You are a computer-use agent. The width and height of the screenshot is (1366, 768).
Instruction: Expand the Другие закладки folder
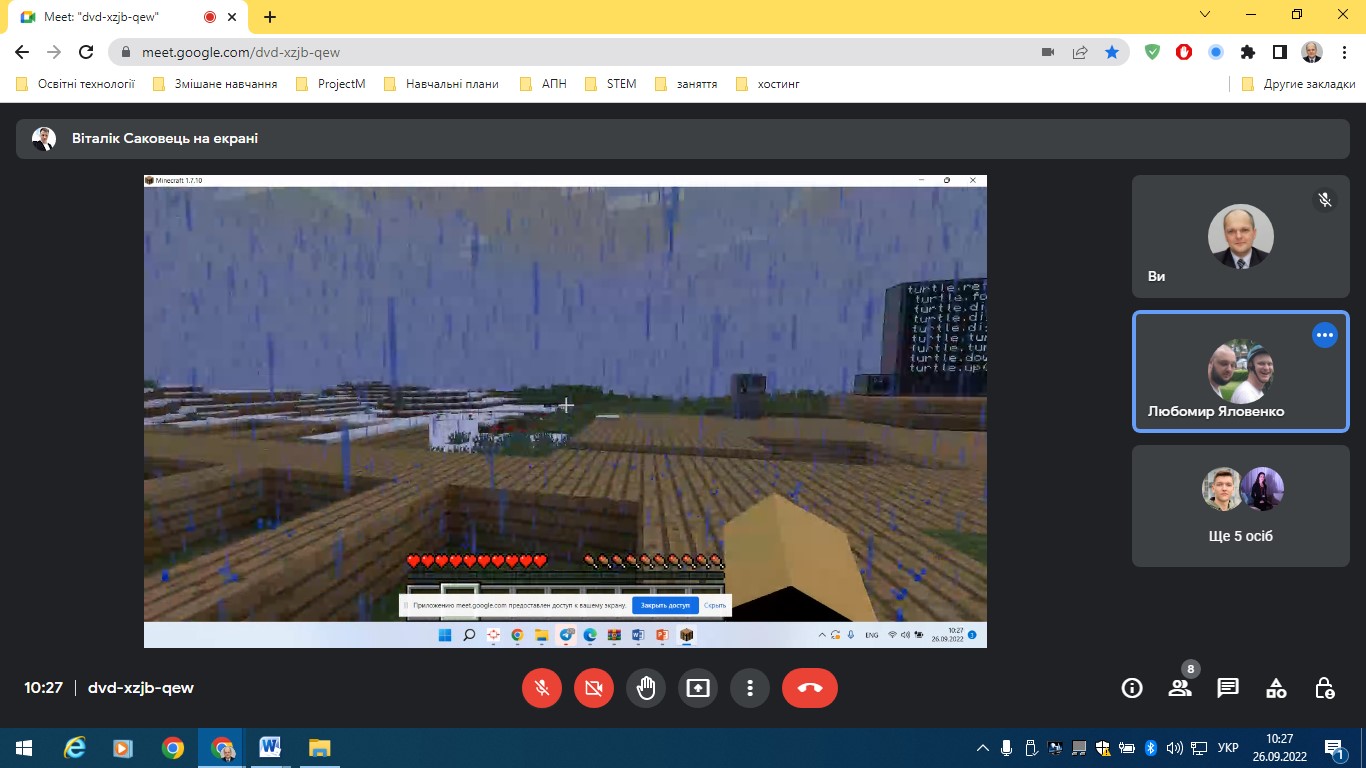pos(1299,84)
